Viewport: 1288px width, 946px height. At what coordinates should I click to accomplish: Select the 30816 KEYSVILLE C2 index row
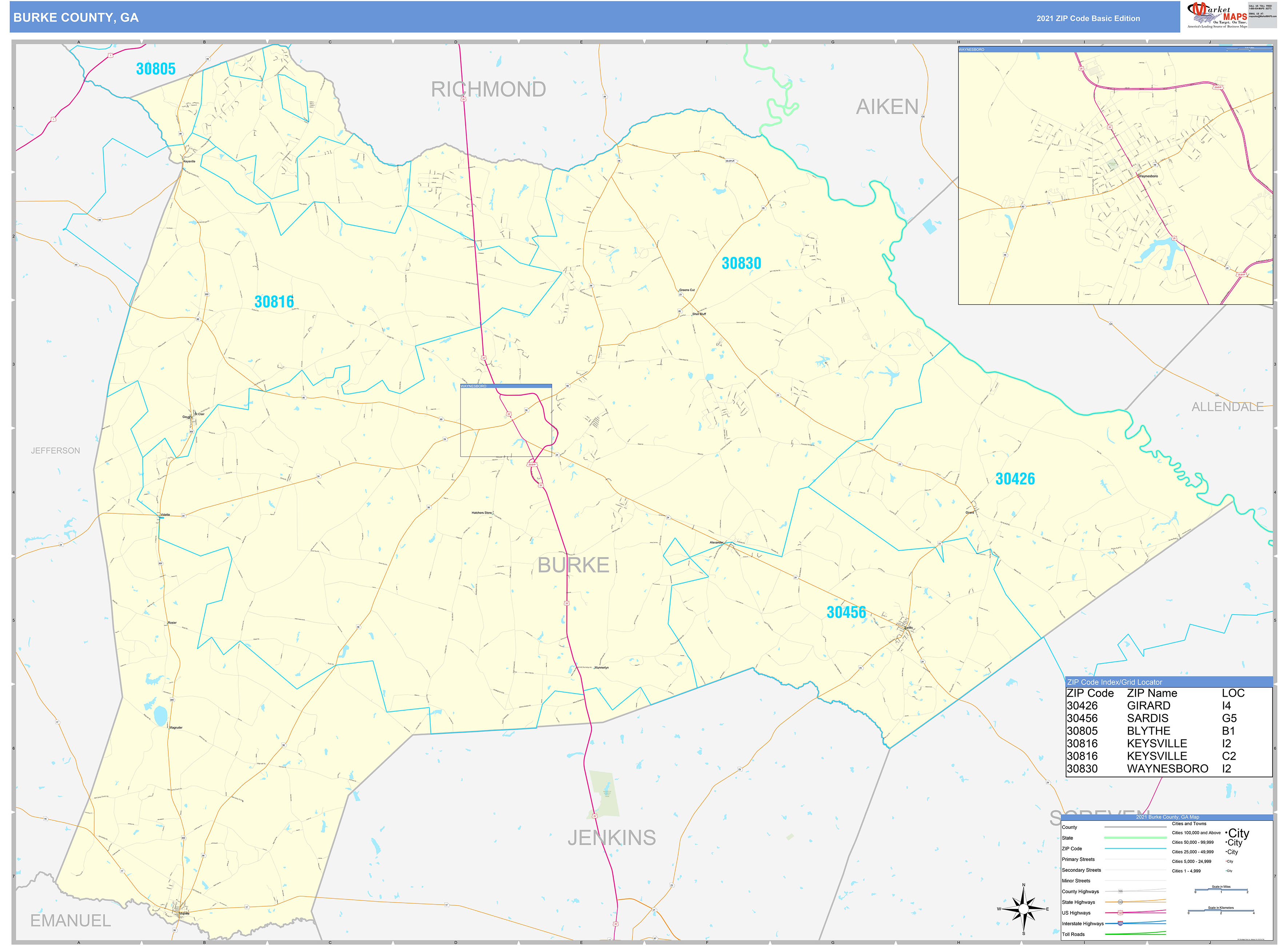click(x=1169, y=756)
